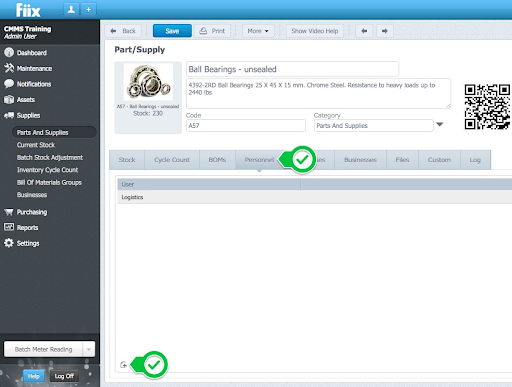Click the Category field Parts And Supplies
The image size is (512, 387).
[x=374, y=126]
